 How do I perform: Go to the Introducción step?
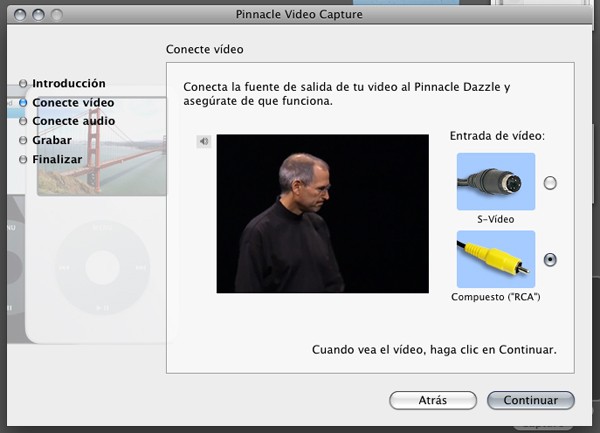click(x=69, y=83)
